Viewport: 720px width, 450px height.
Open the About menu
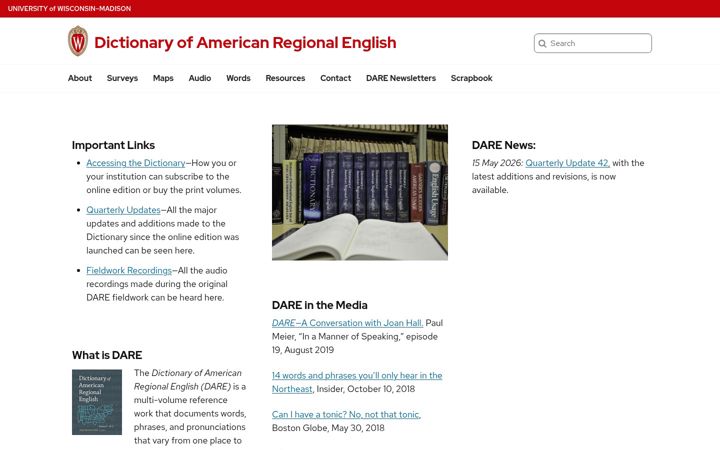pyautogui.click(x=80, y=78)
